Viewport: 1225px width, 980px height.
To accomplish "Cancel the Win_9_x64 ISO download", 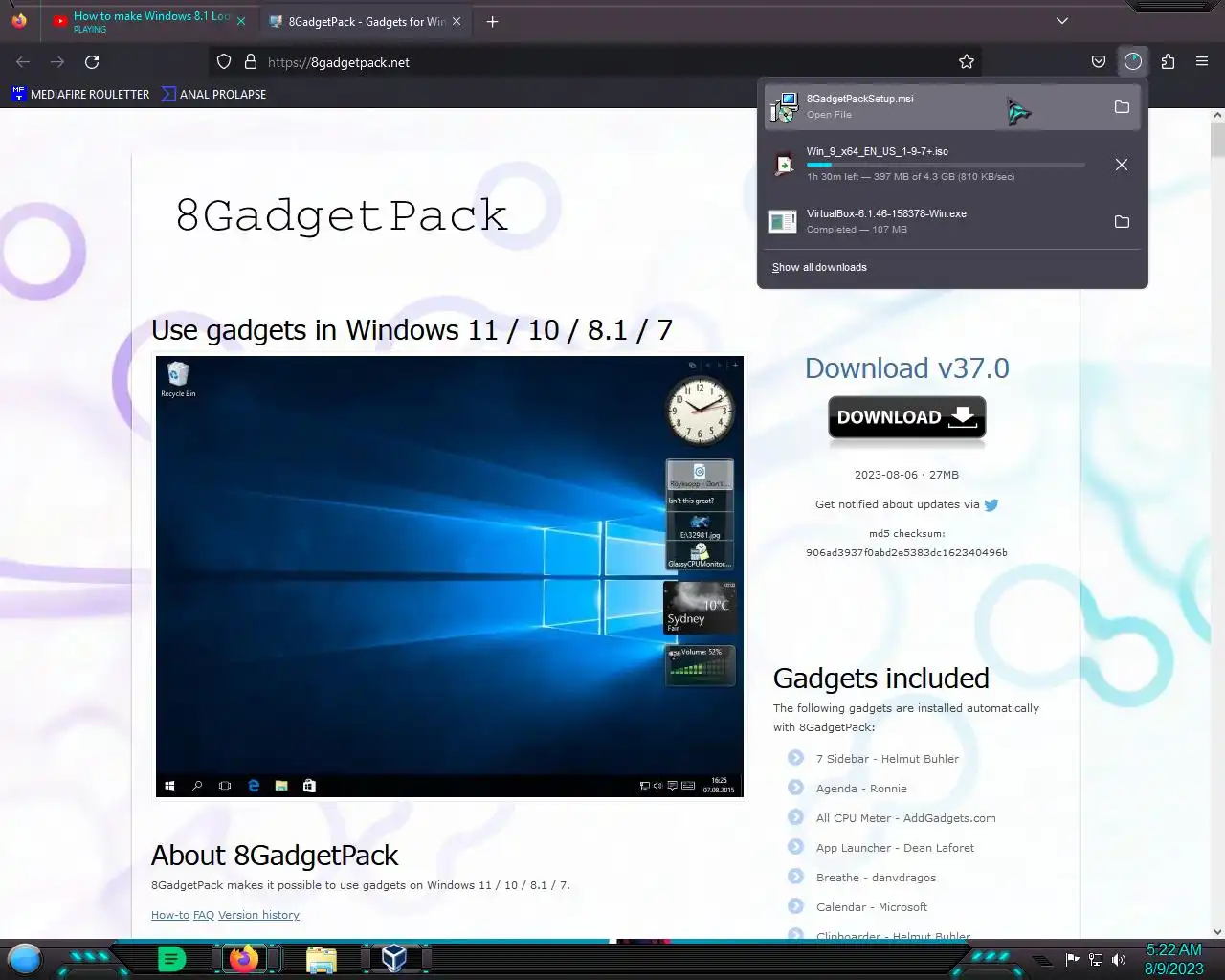I will pos(1122,165).
